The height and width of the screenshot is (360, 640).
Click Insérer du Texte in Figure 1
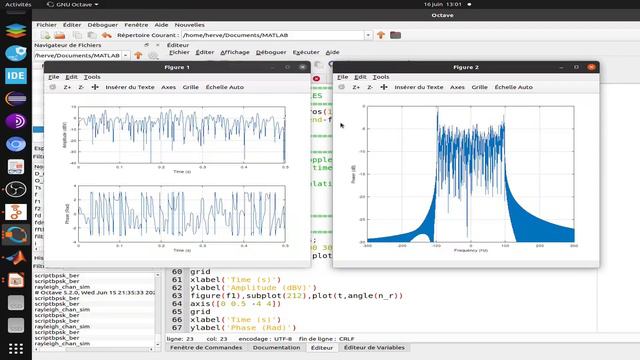[130, 87]
